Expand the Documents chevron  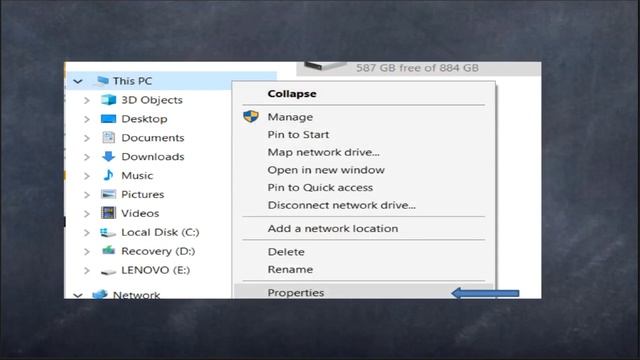click(87, 138)
